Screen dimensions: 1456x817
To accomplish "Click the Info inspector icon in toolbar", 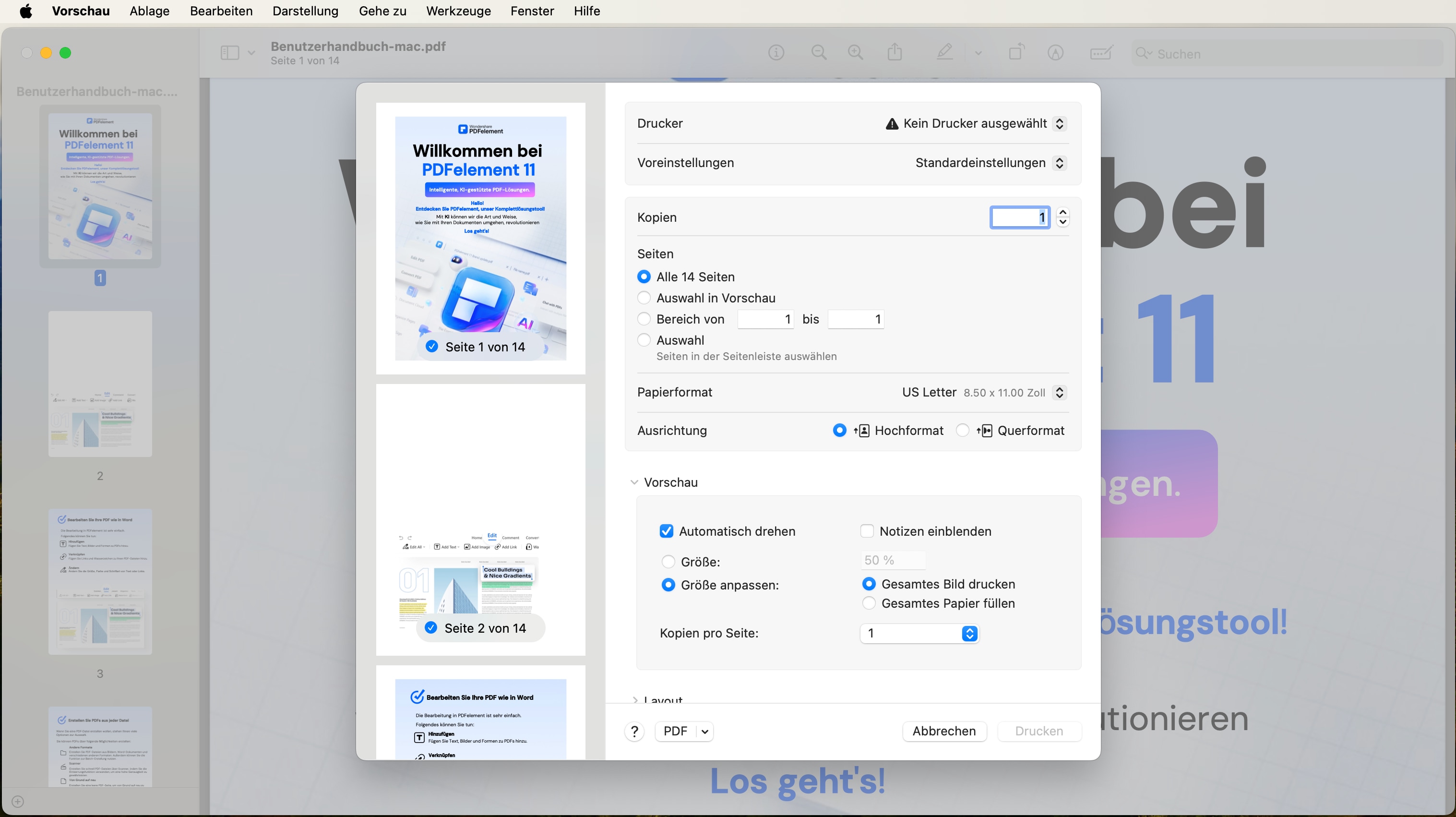I will pos(776,53).
